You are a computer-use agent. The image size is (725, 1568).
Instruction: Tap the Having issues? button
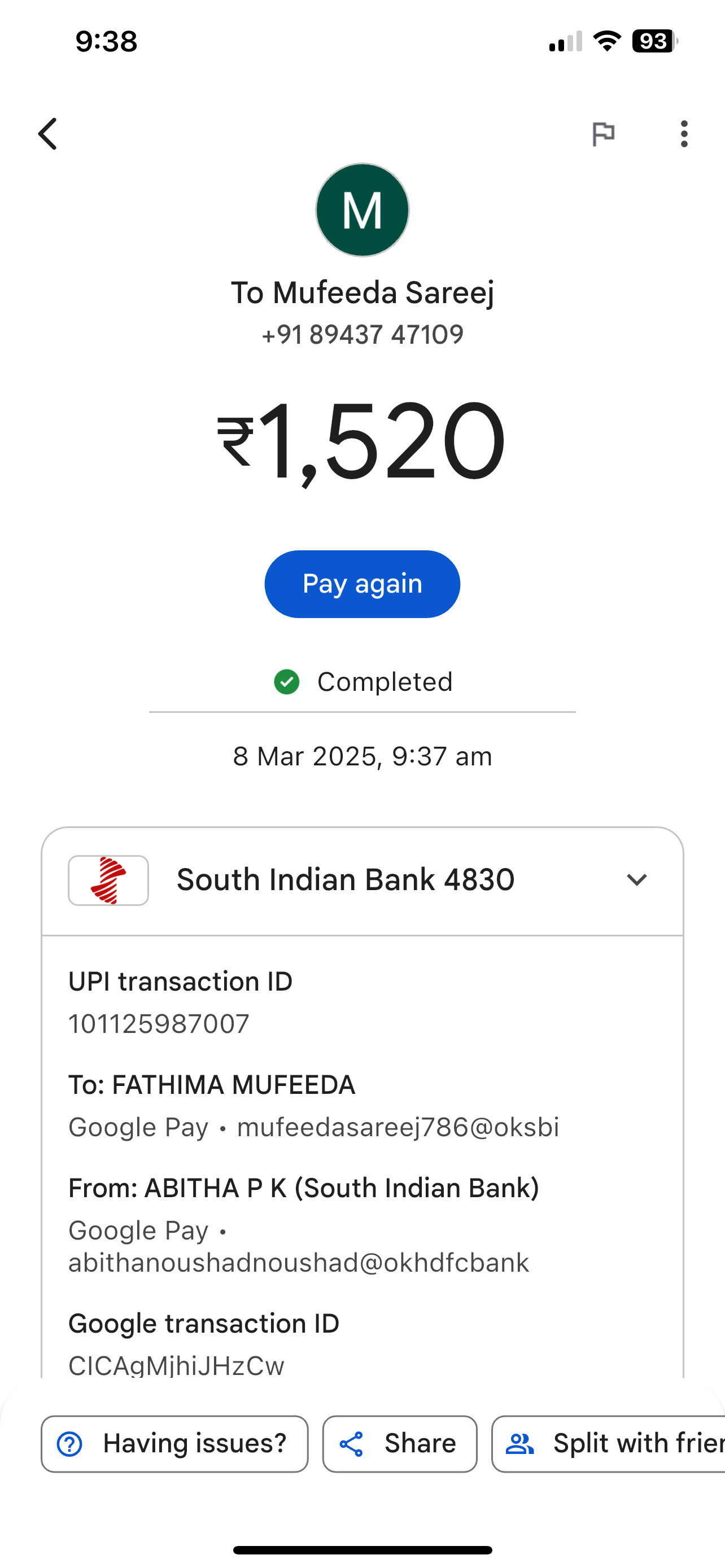tap(174, 1444)
